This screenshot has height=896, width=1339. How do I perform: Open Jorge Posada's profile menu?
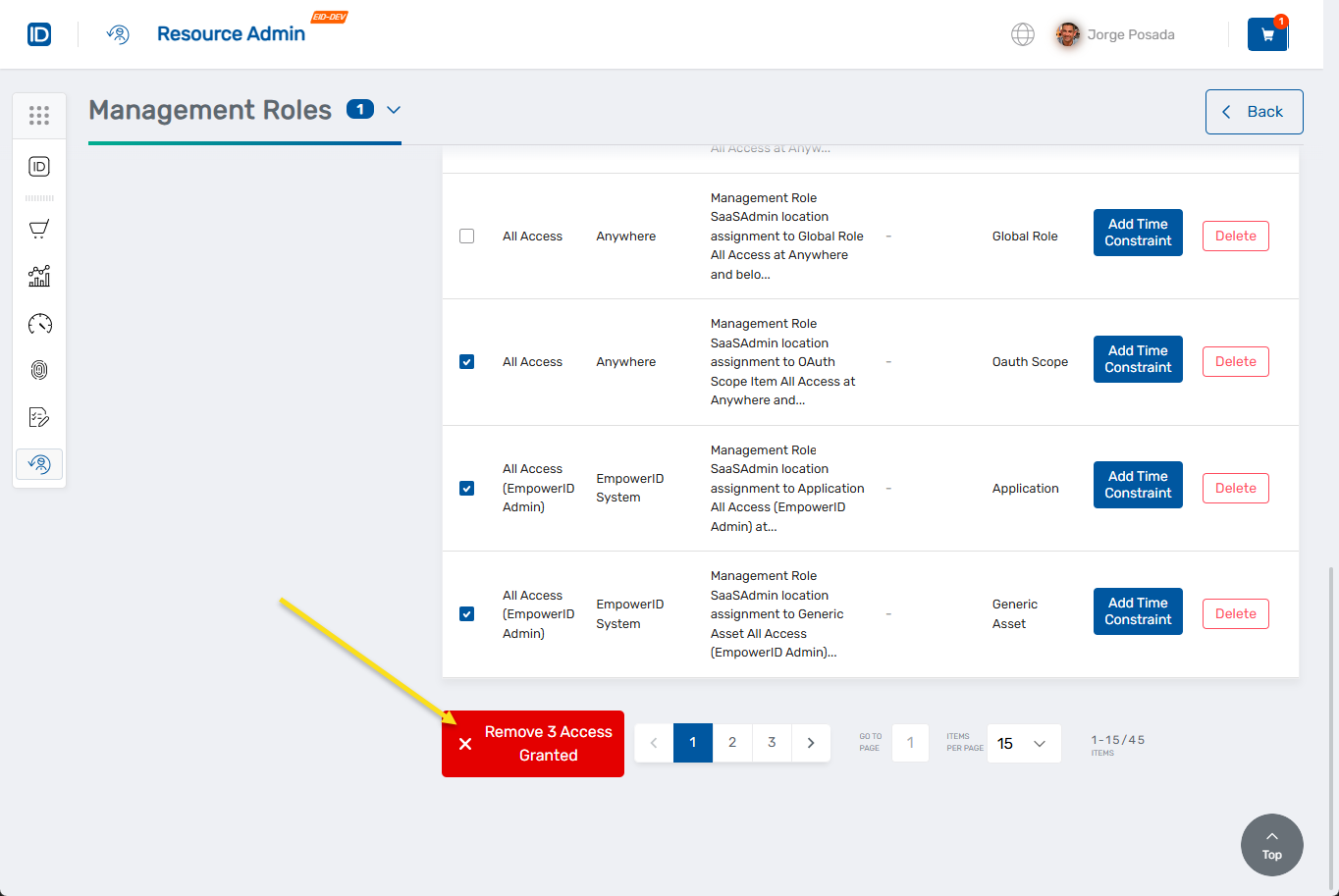click(x=1114, y=34)
